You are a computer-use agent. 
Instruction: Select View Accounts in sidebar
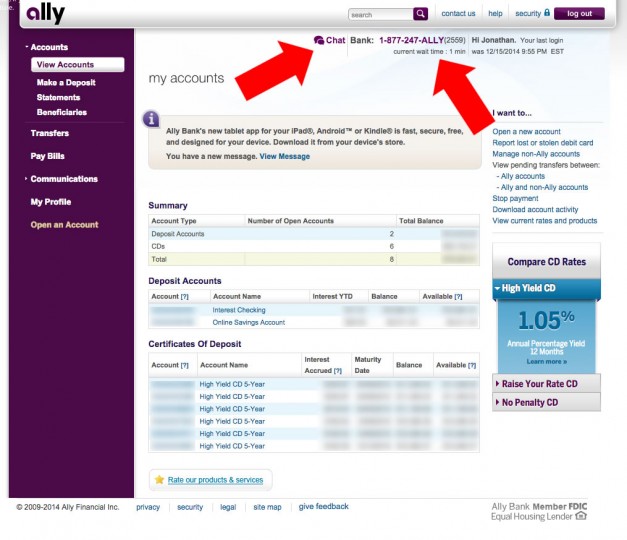[78, 64]
